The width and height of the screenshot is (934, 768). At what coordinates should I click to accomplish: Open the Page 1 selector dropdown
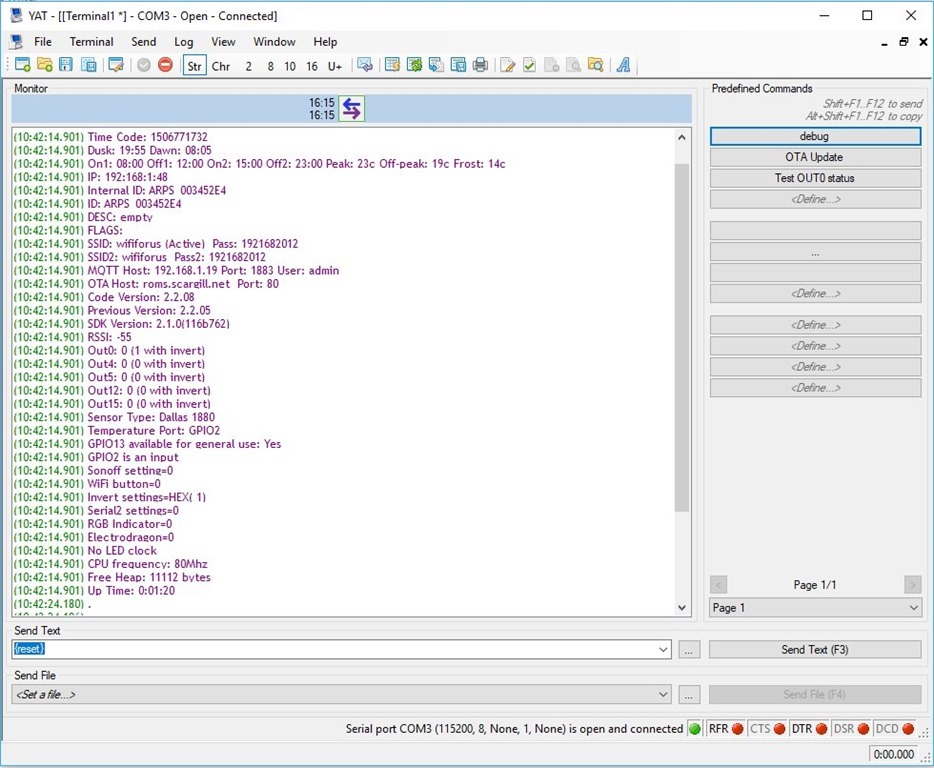point(913,608)
